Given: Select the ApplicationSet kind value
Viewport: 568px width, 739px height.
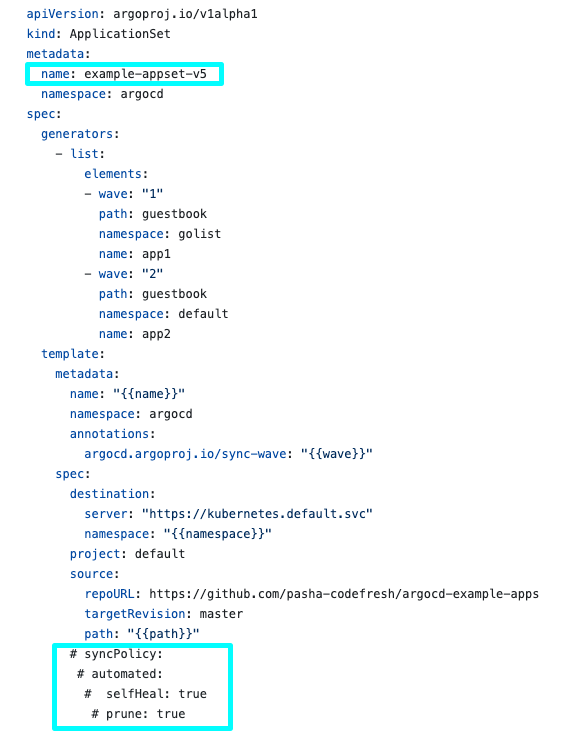Looking at the screenshot, I should [120, 34].
